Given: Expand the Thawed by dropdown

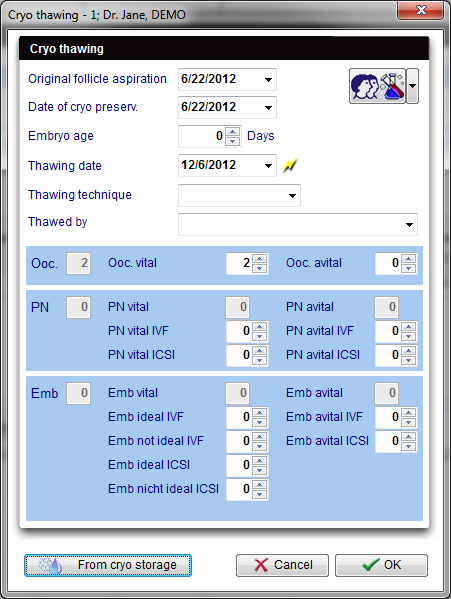Looking at the screenshot, I should [x=409, y=225].
